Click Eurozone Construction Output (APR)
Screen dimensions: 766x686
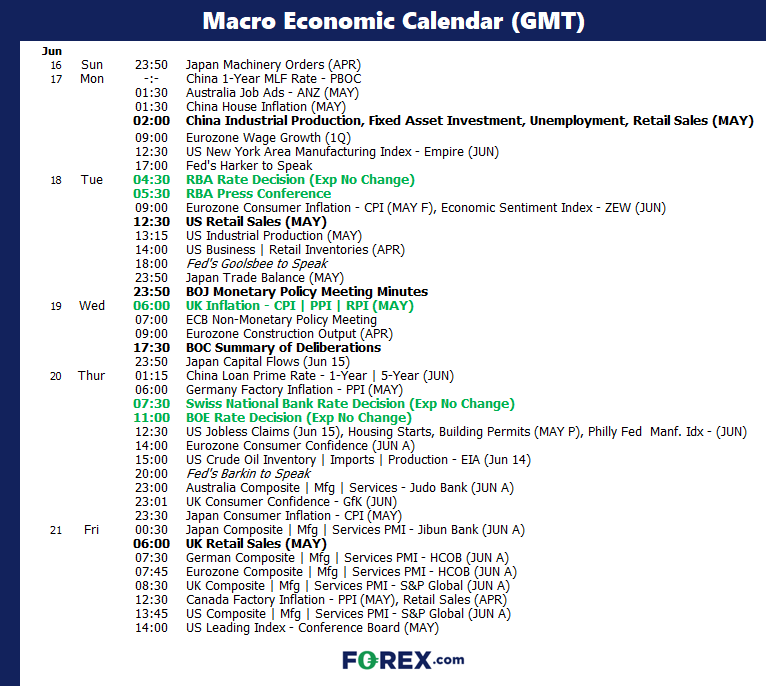pyautogui.click(x=289, y=334)
